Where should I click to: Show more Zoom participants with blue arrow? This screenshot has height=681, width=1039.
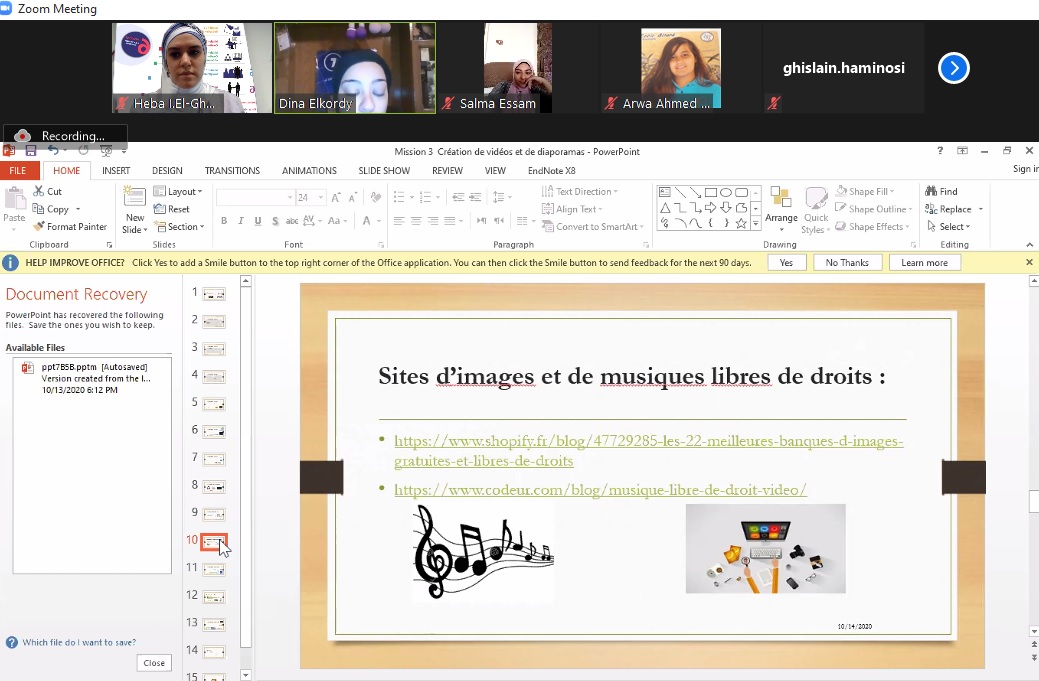click(x=953, y=68)
